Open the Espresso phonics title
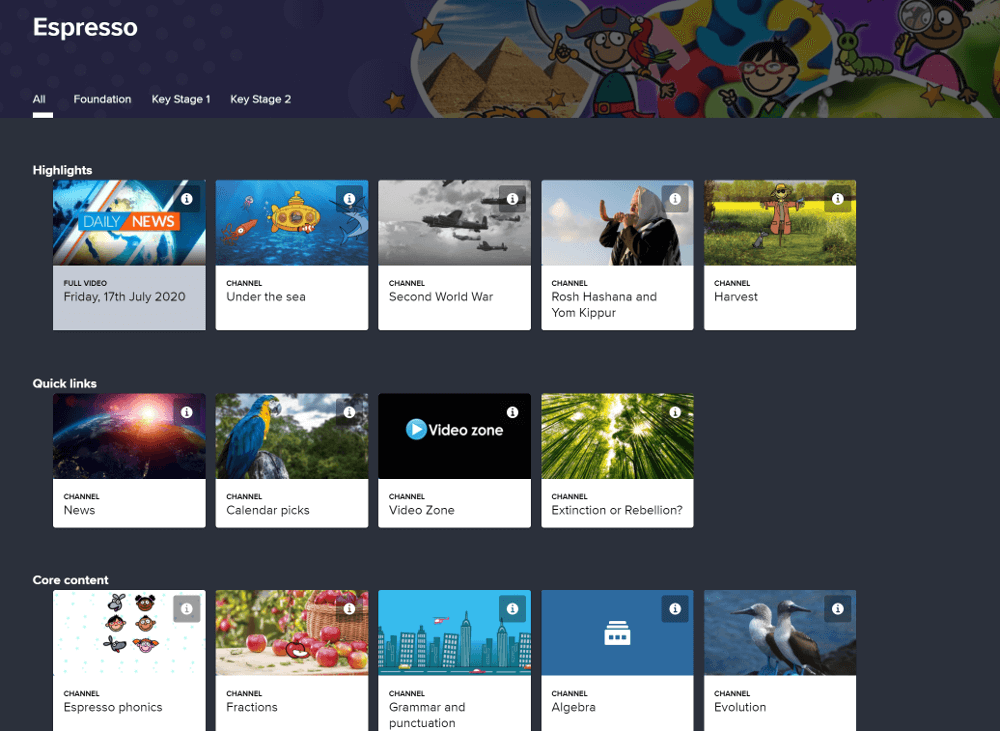The height and width of the screenshot is (731, 1000). 113,707
